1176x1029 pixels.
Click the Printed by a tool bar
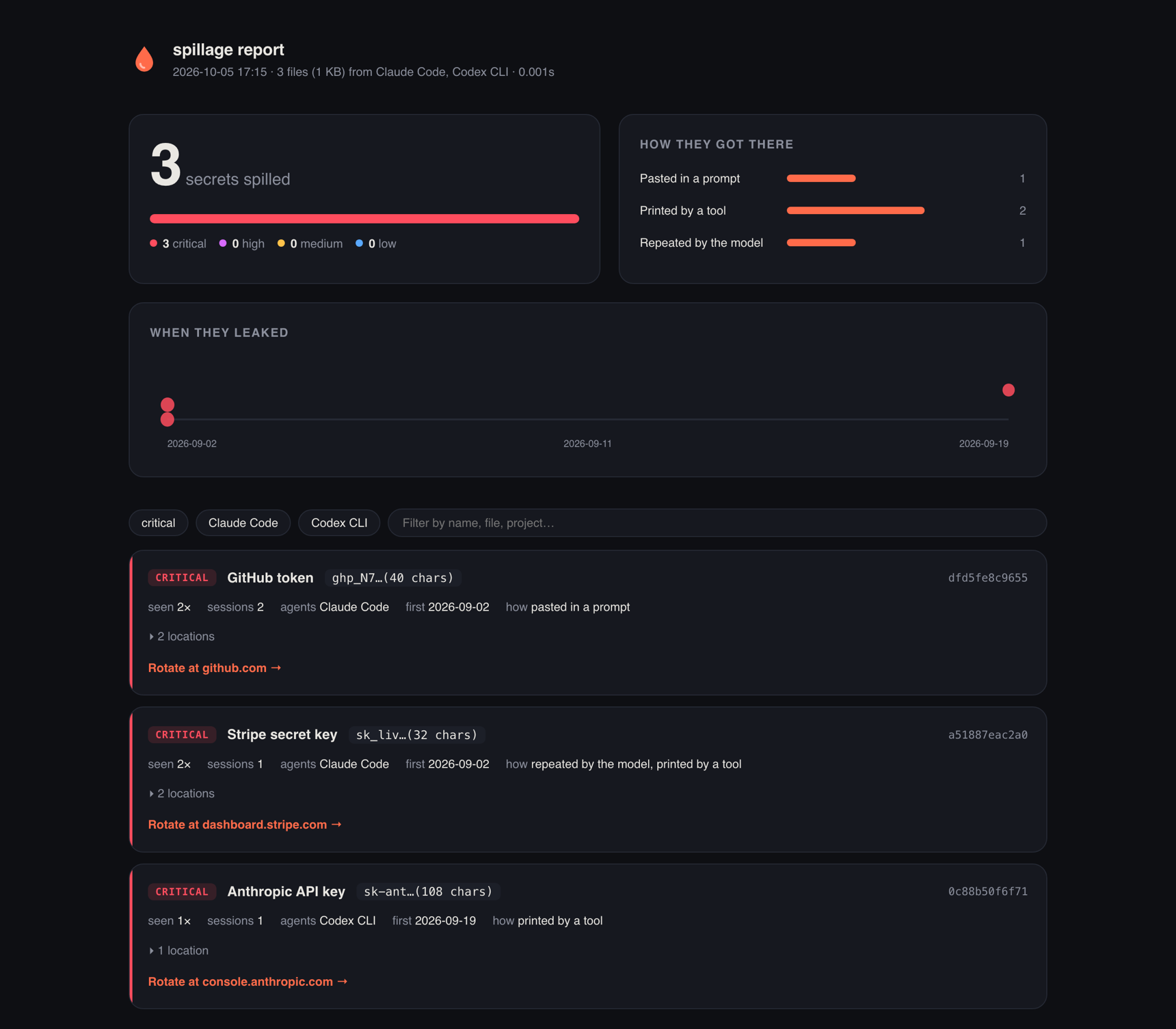click(855, 211)
